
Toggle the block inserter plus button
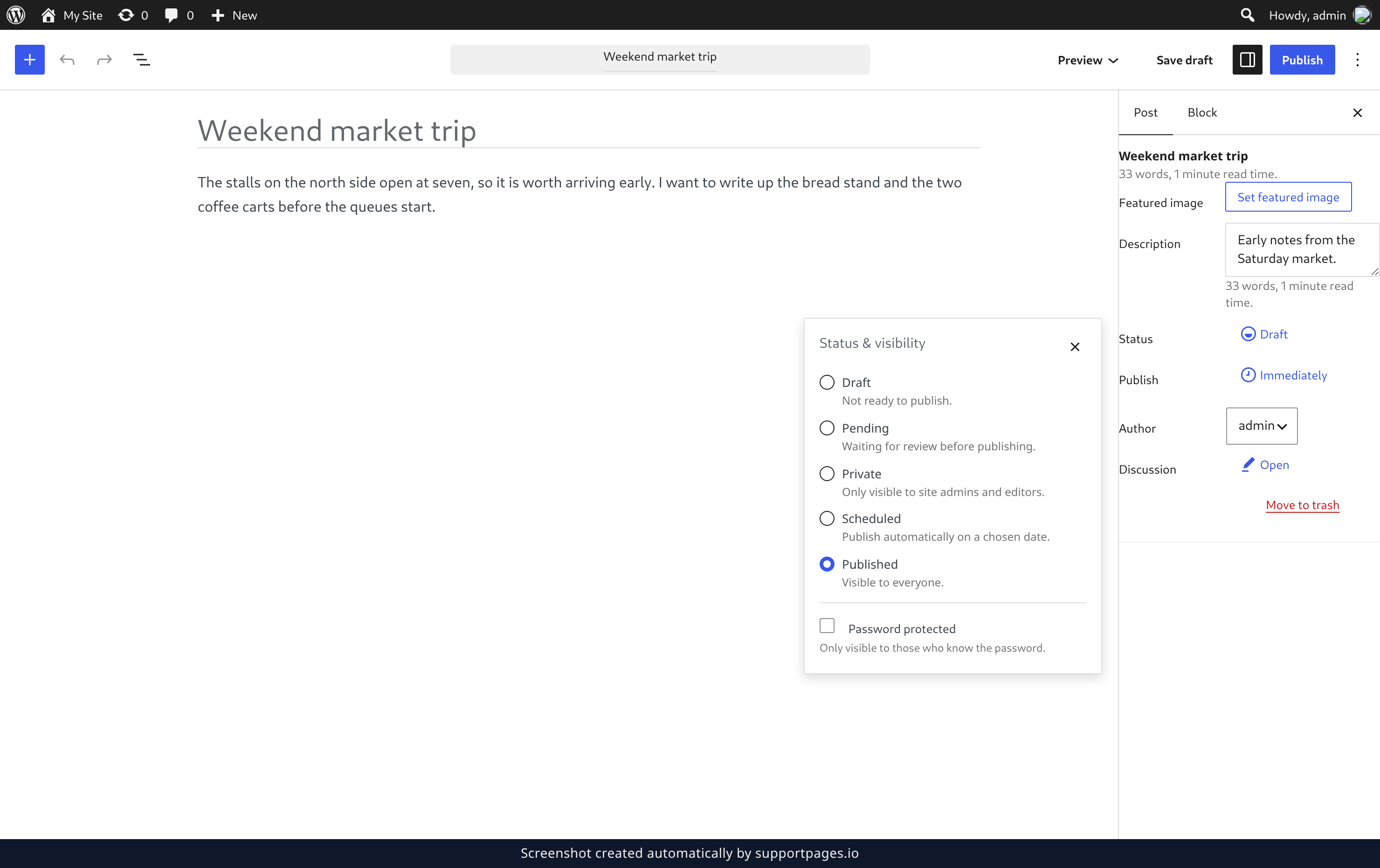point(30,60)
